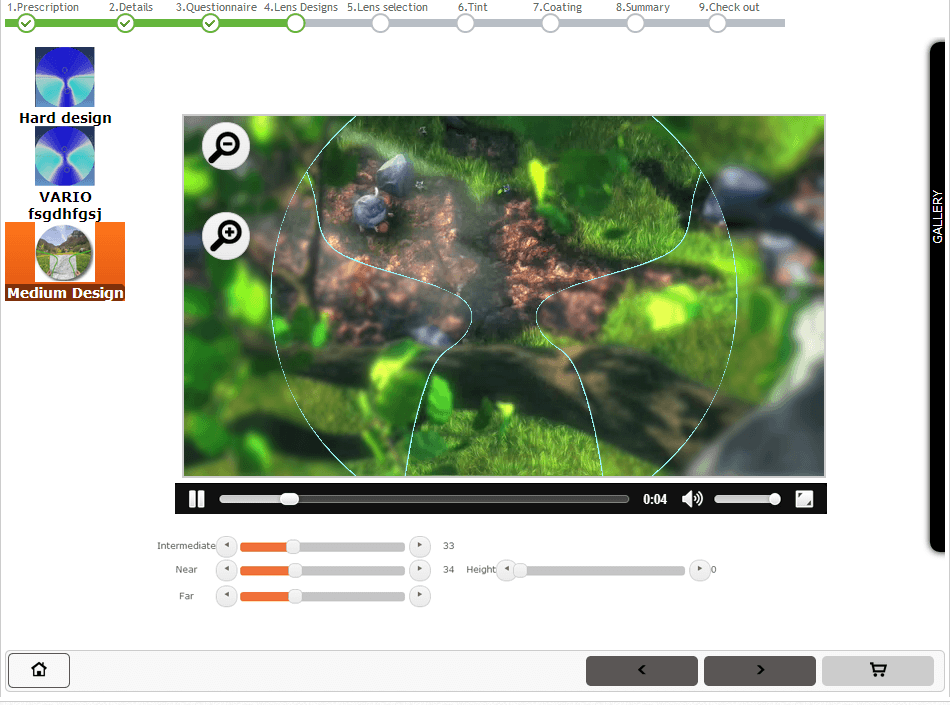
Task: Increase the Height value with right arrow
Action: point(699,570)
